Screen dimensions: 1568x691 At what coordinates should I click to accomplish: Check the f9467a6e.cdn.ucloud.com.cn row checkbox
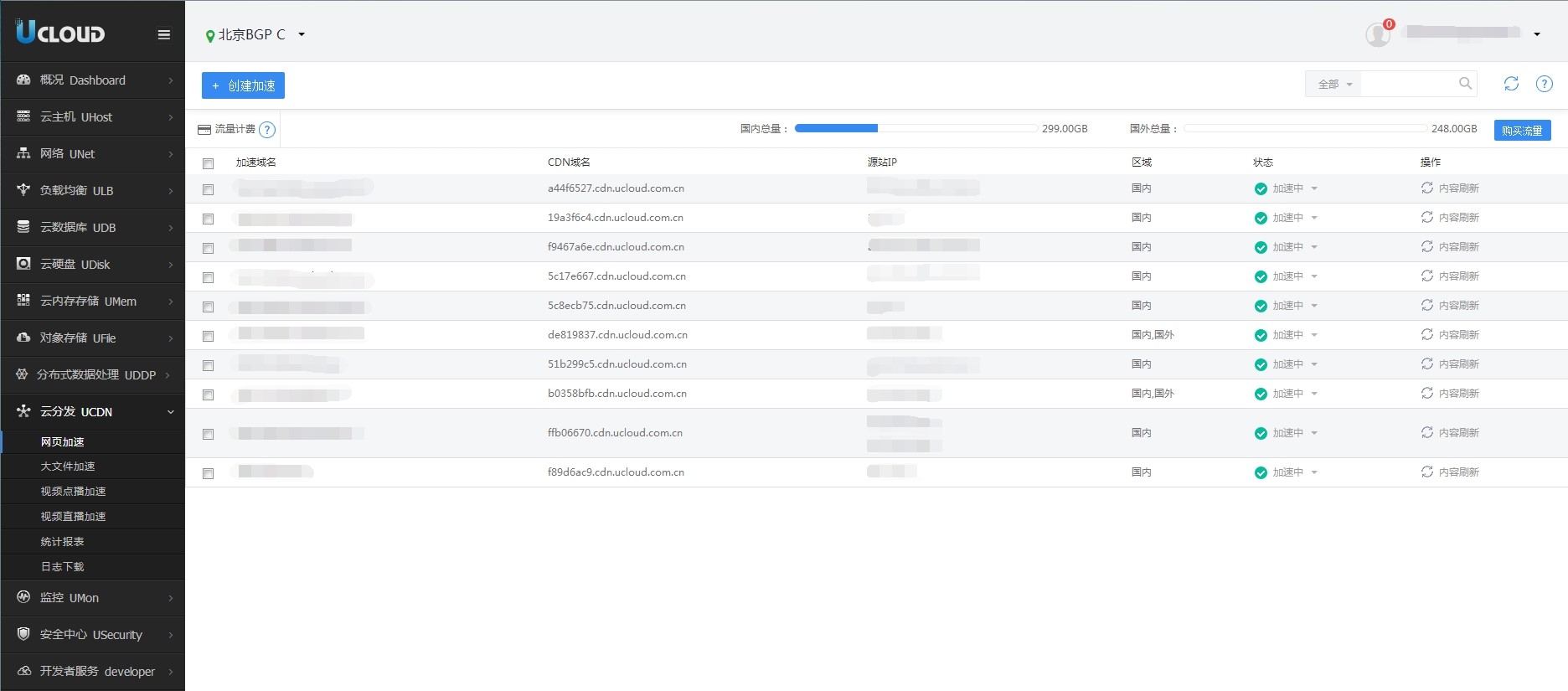(208, 248)
